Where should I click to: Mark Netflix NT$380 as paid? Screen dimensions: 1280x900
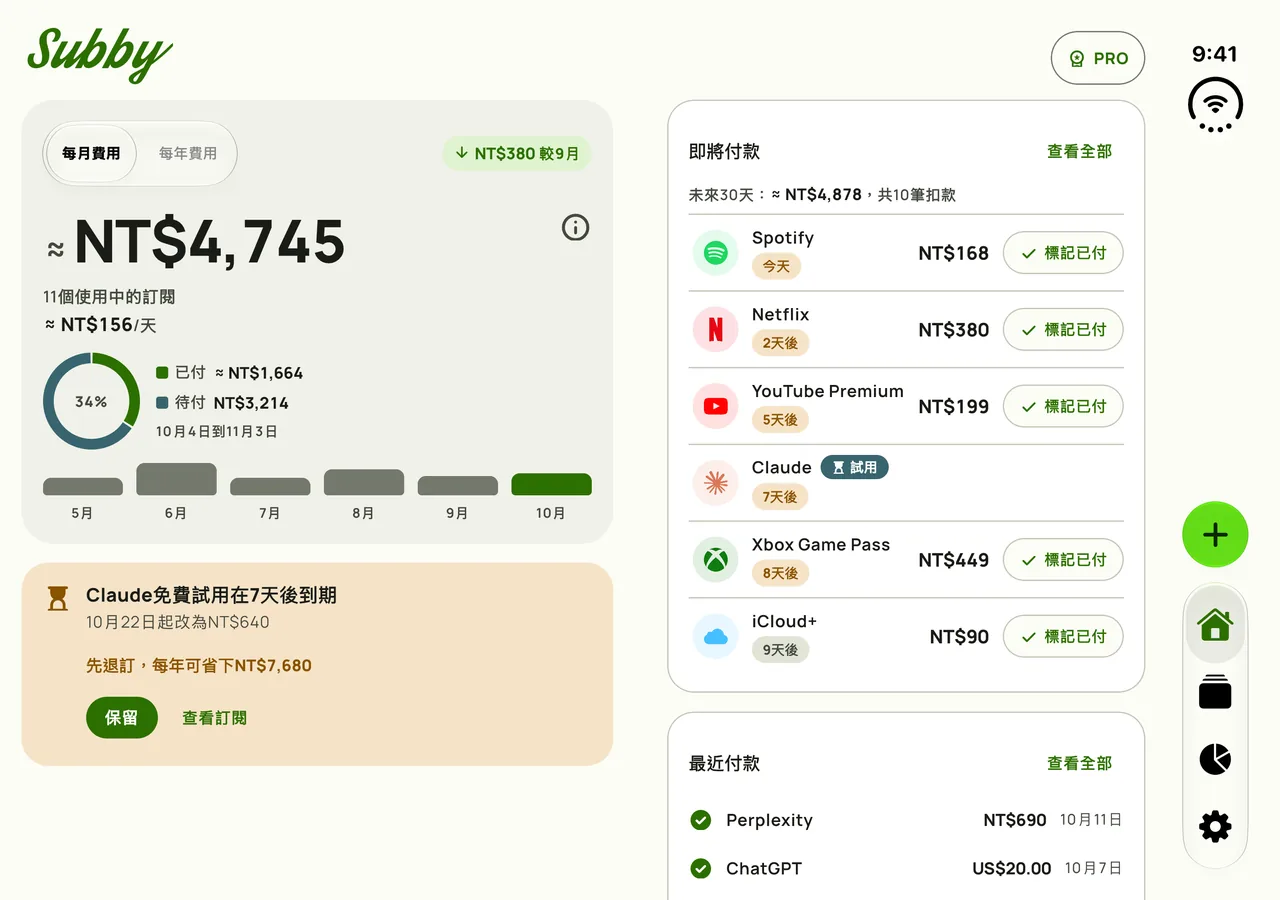1063,329
